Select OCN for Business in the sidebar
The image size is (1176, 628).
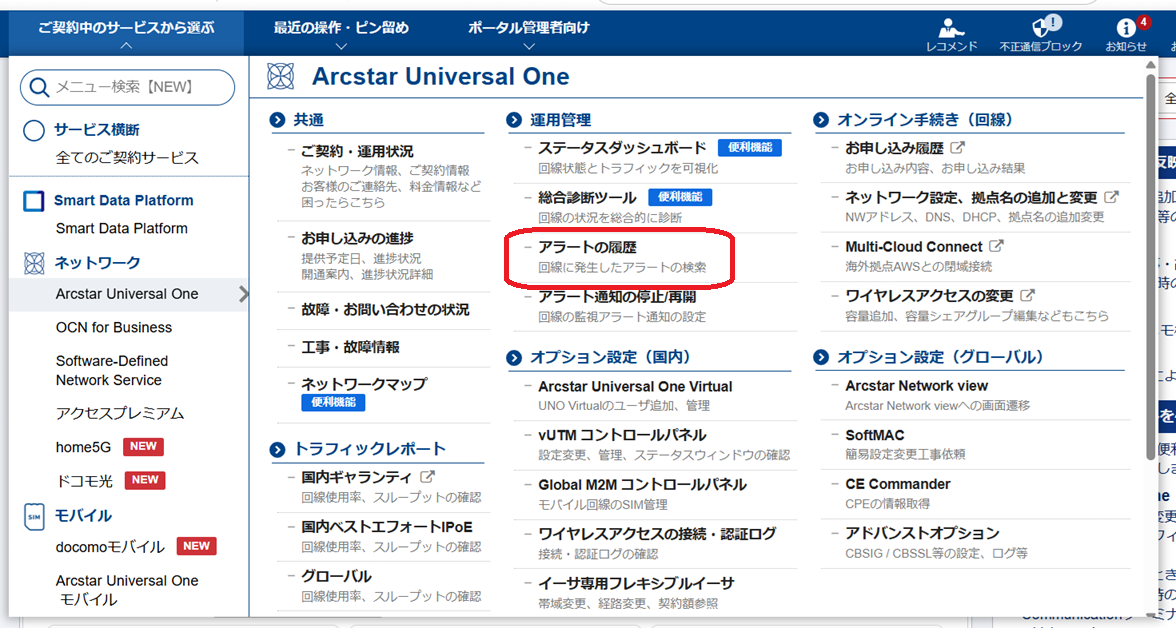point(114,328)
